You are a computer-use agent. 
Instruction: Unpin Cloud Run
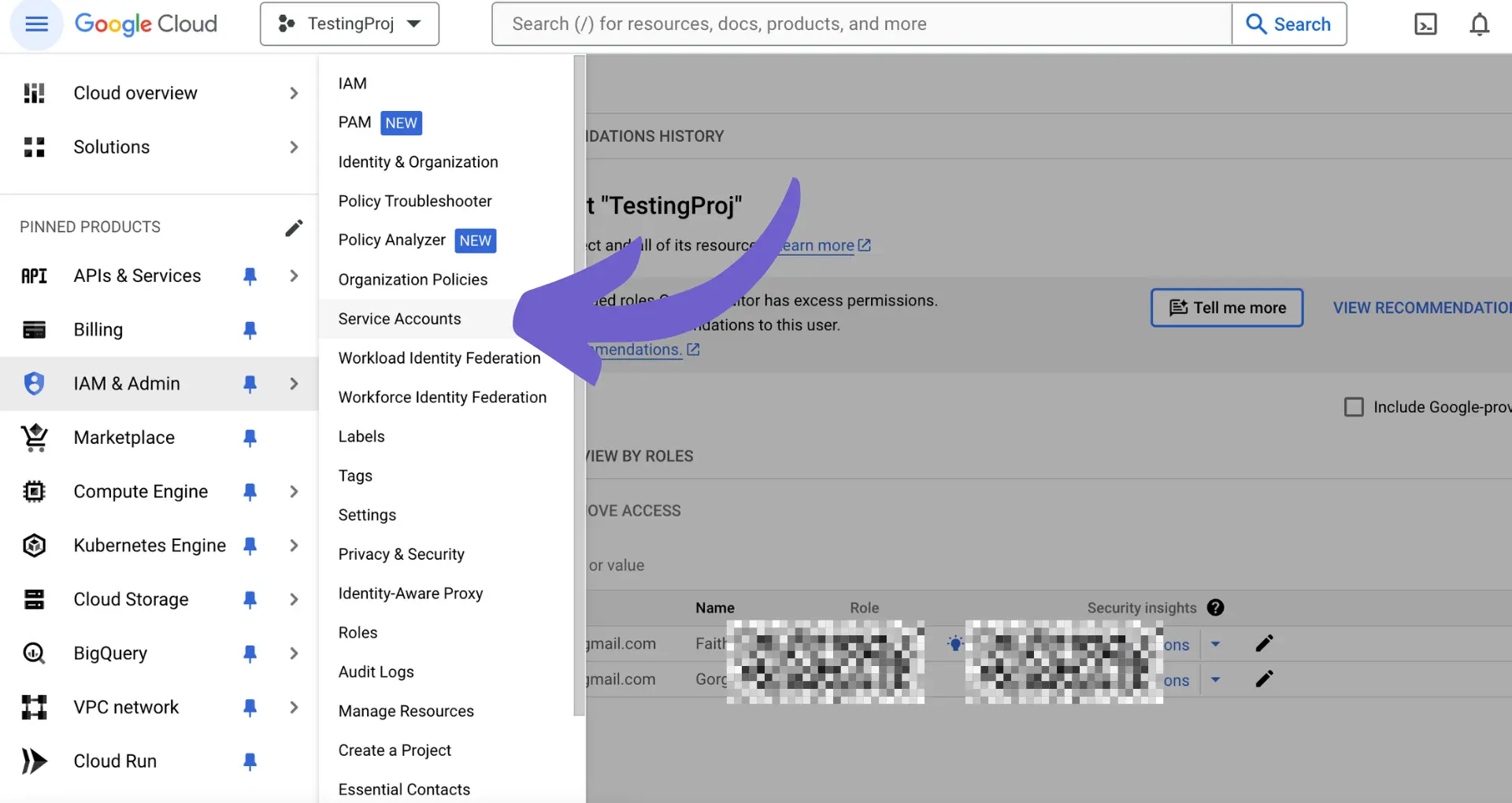pyautogui.click(x=250, y=761)
